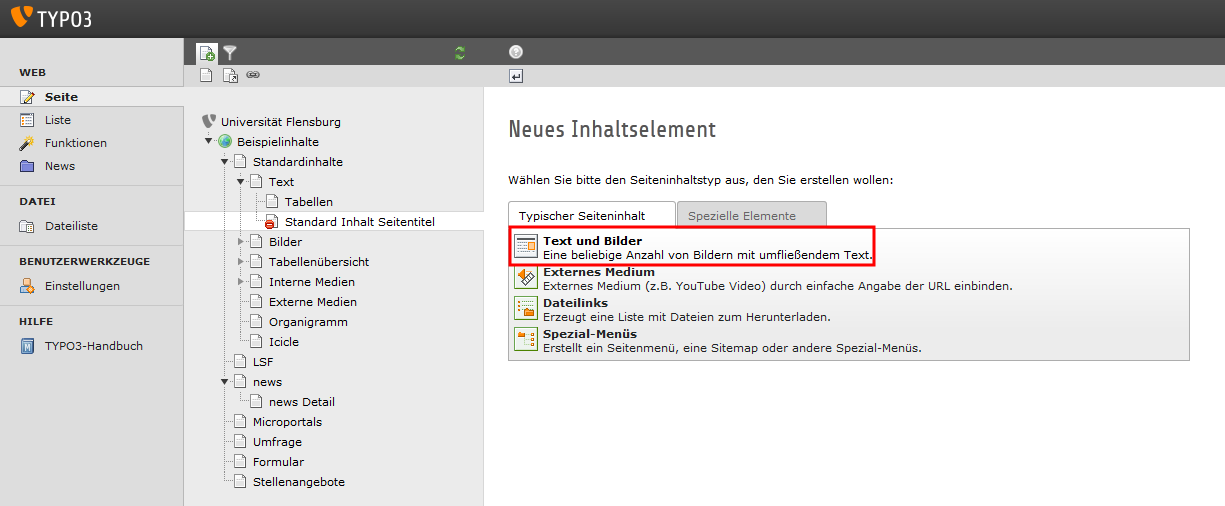1225x506 pixels.
Task: Choose the Text und Bilder element
Action: 592,241
